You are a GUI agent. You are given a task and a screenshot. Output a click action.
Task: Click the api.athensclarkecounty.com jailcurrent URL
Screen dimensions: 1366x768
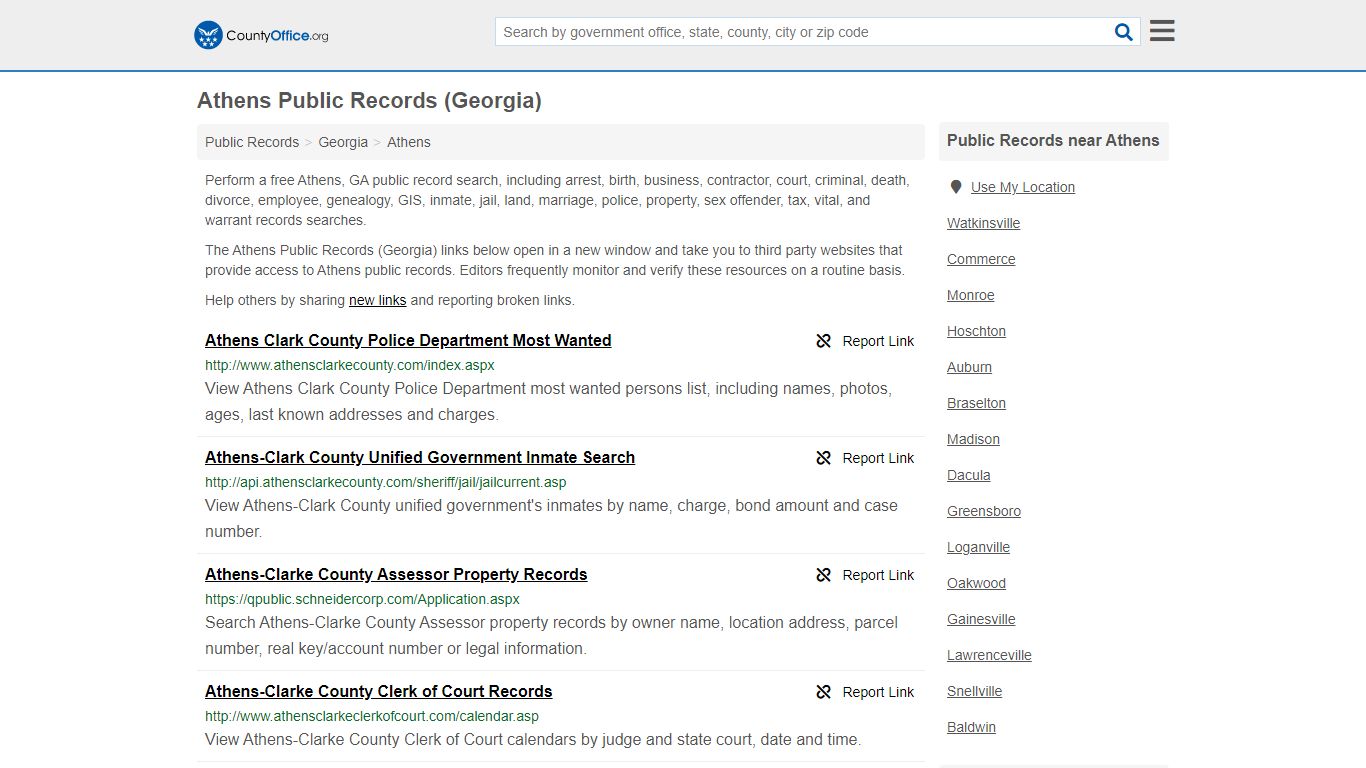coord(386,482)
